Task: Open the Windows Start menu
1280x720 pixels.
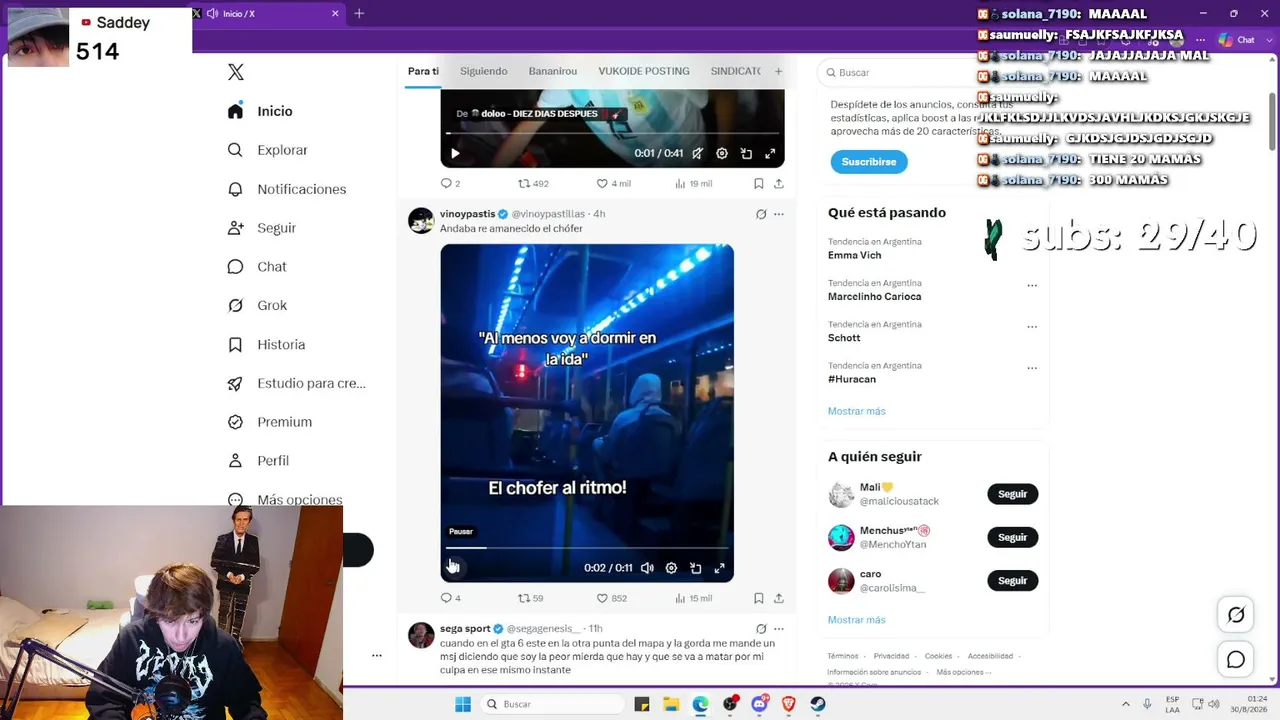Action: (463, 704)
